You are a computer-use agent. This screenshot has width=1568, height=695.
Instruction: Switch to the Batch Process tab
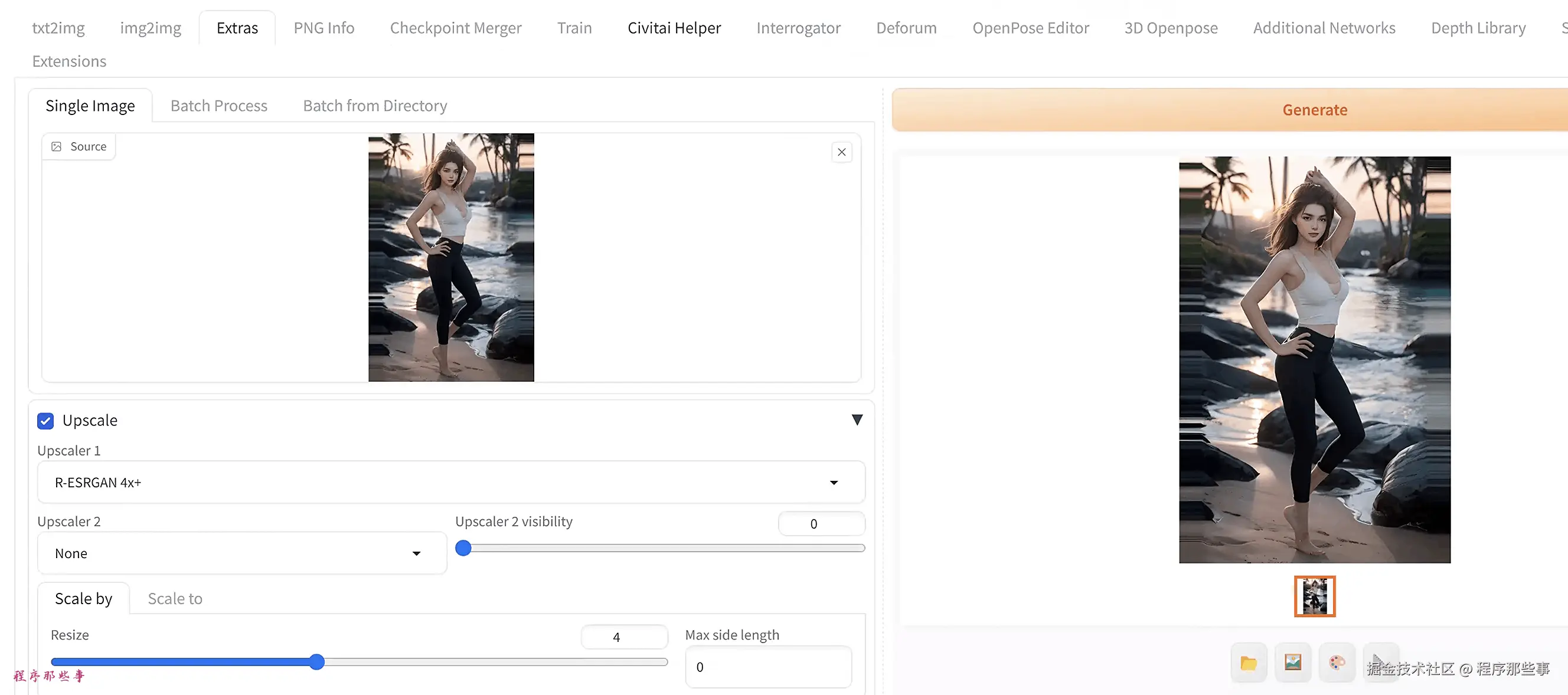[218, 106]
